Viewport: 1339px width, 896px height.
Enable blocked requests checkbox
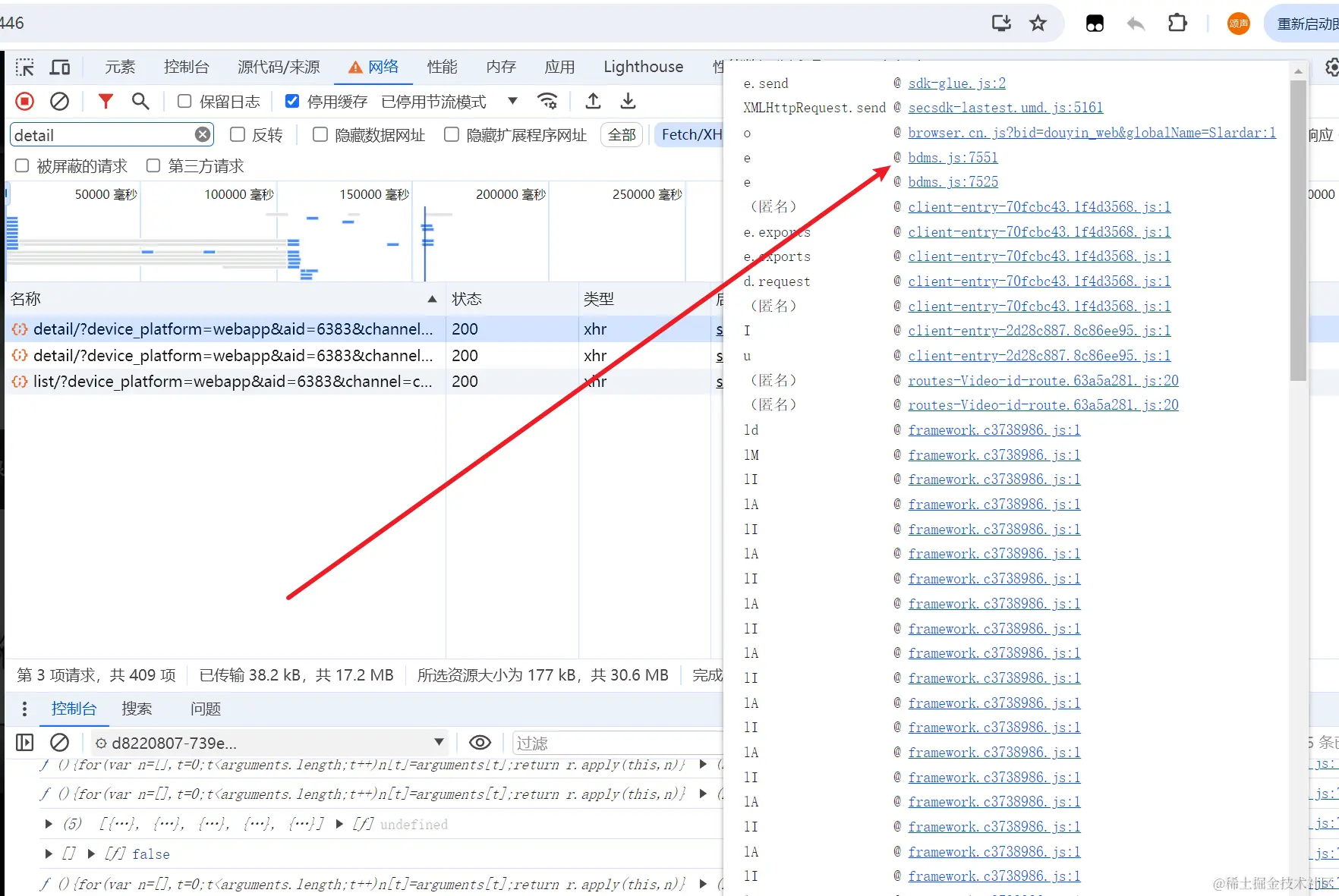coord(22,166)
